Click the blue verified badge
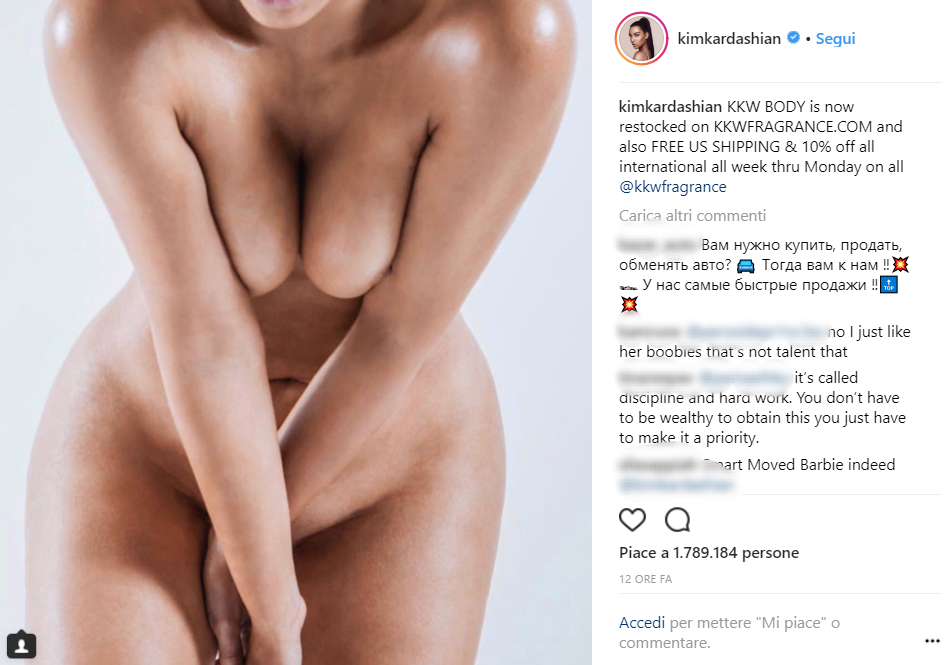Image resolution: width=944 pixels, height=665 pixels. point(793,37)
